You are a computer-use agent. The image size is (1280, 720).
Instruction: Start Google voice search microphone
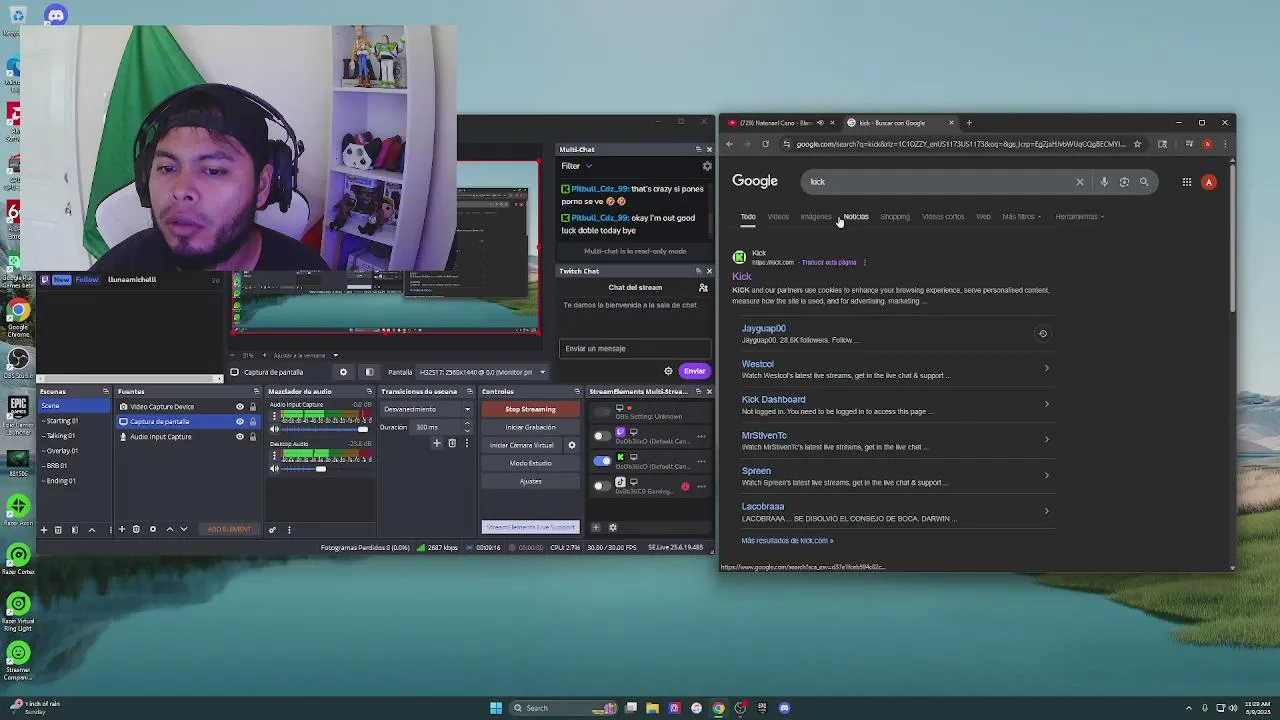(x=1104, y=182)
